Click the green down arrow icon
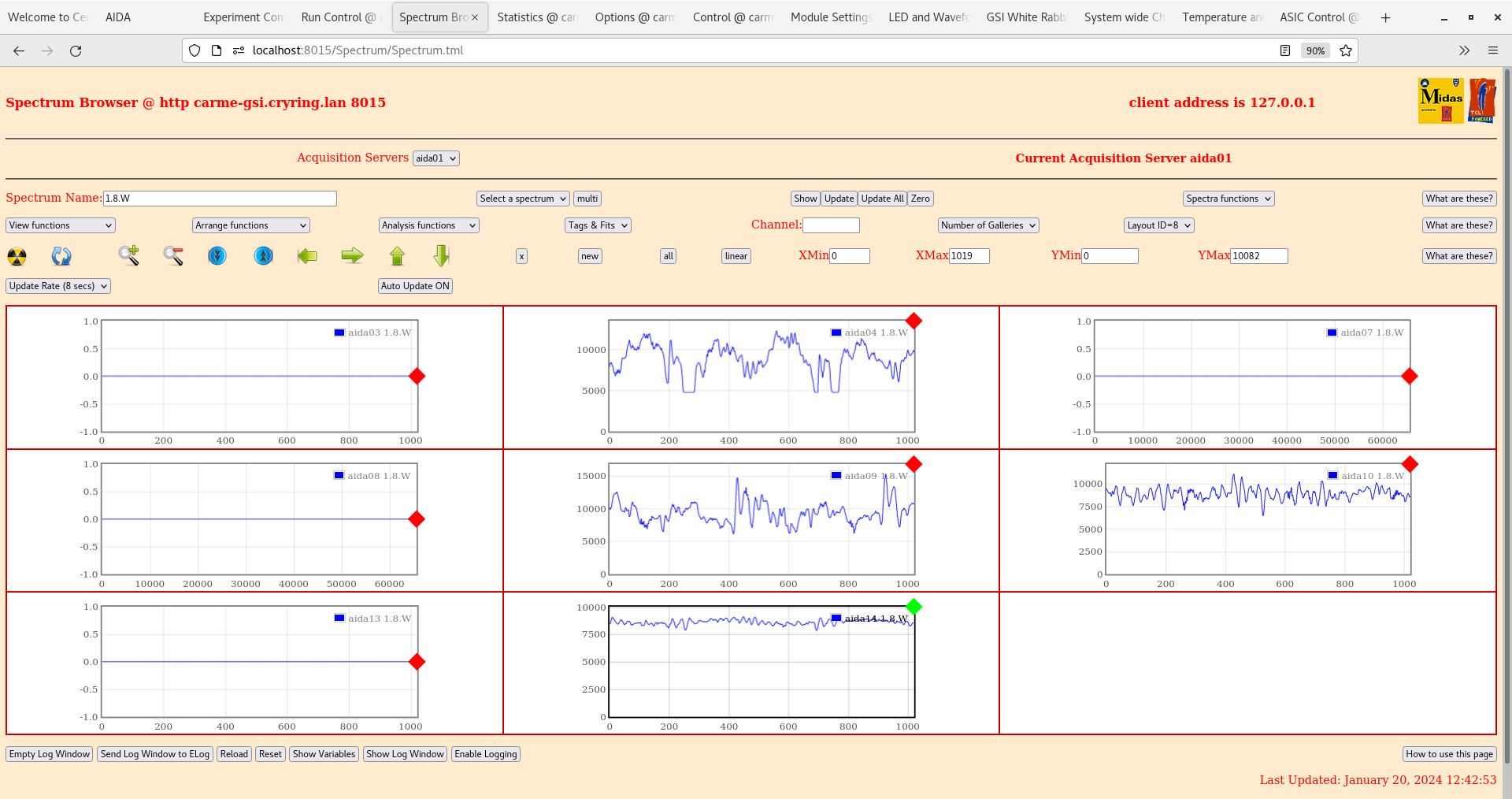Viewport: 1512px width, 799px height. pyautogui.click(x=442, y=255)
